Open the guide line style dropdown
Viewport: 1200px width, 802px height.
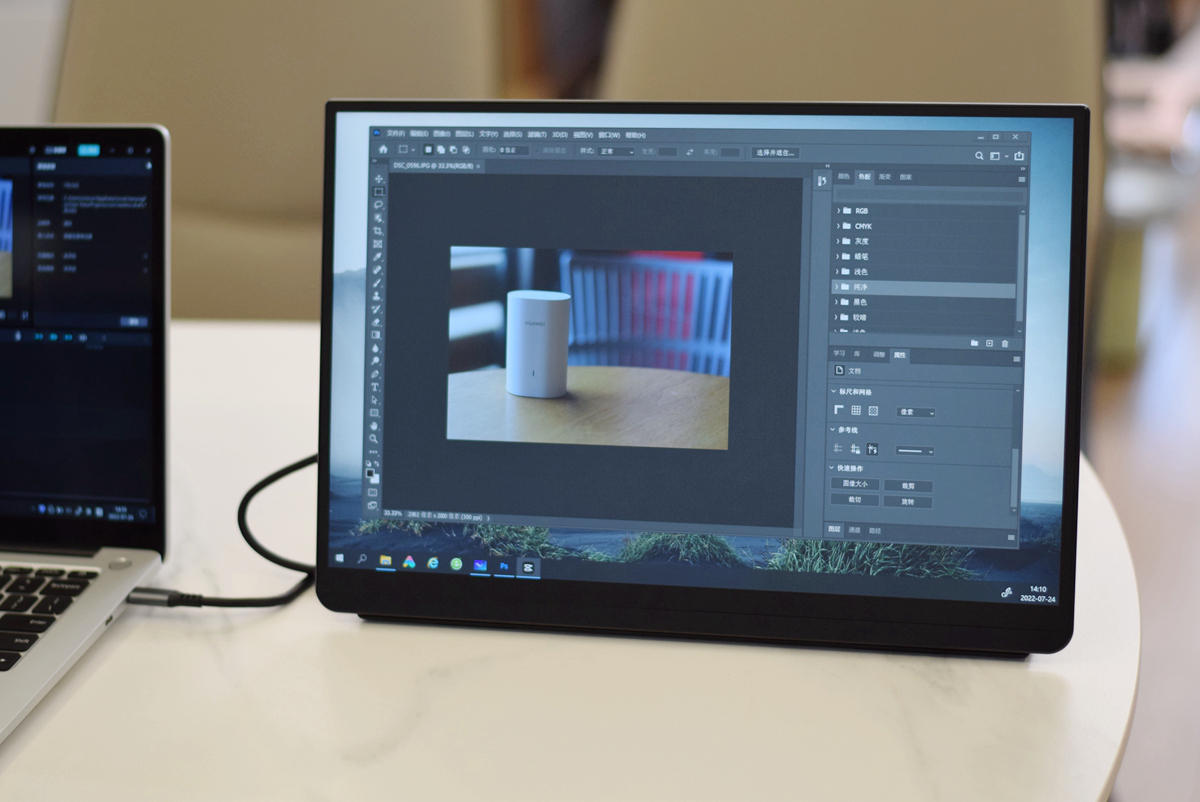[x=915, y=451]
